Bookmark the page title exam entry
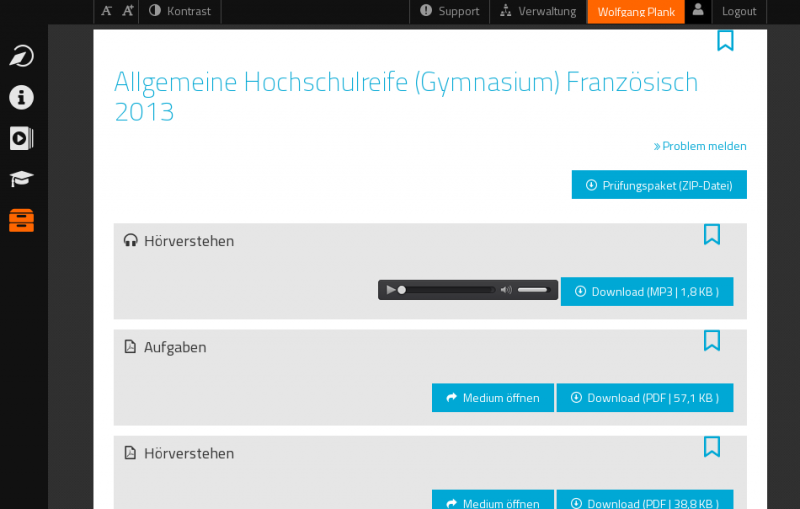The height and width of the screenshot is (509, 800). pos(725,41)
